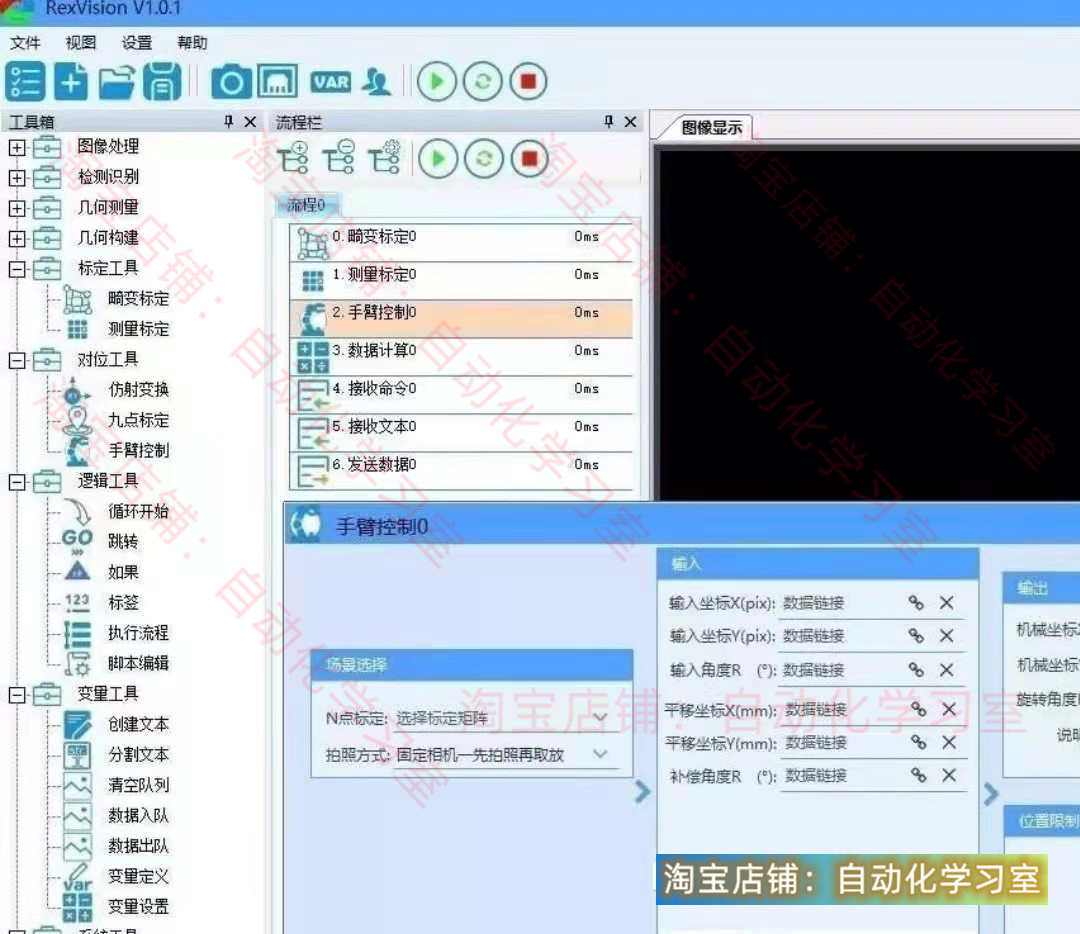The width and height of the screenshot is (1080, 934).
Task: Run the flow once in flow panel
Action: point(438,159)
